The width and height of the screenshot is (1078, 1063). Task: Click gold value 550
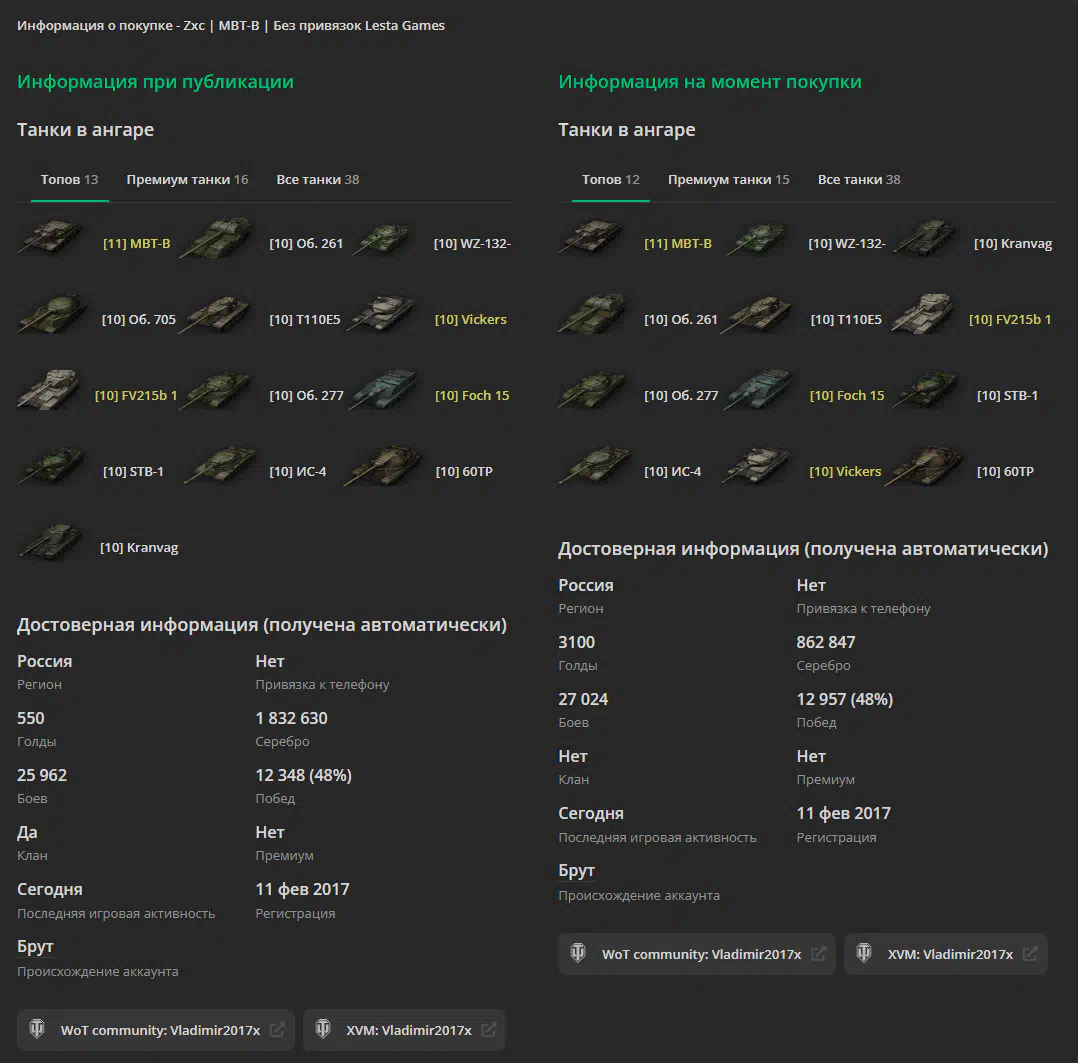[x=31, y=719]
